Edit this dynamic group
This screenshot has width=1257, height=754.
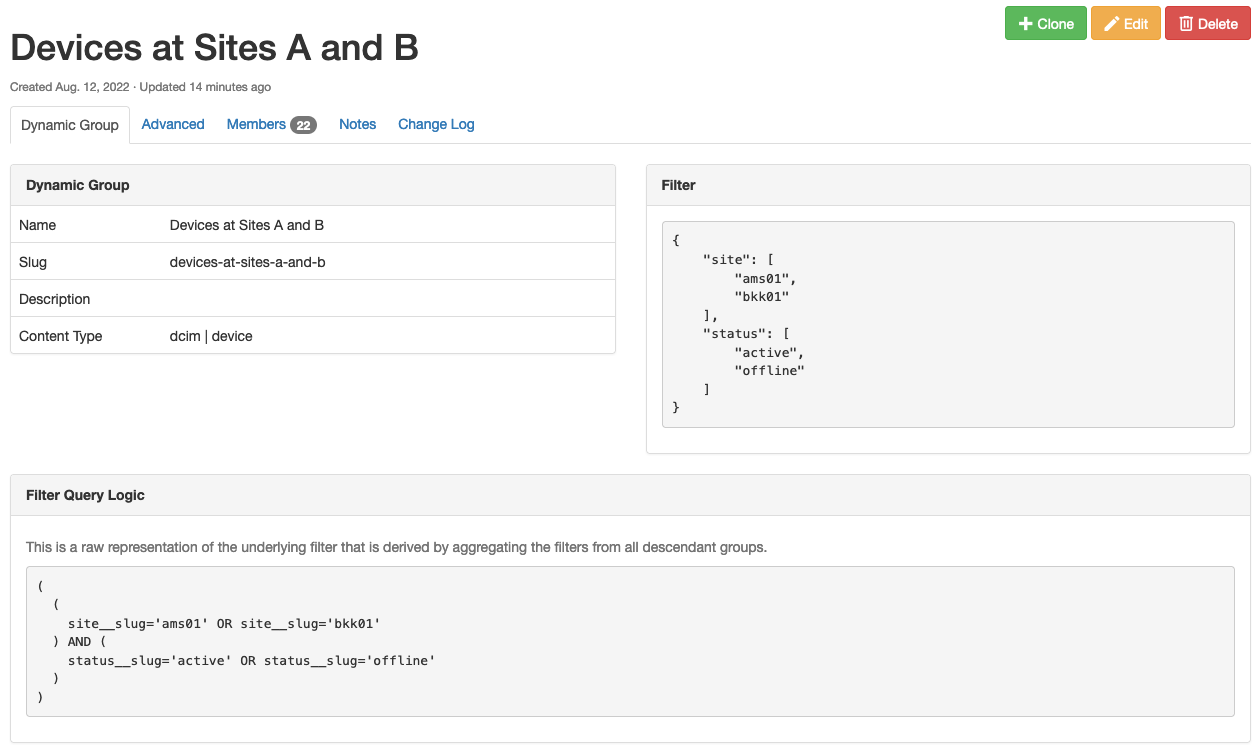[x=1126, y=22]
